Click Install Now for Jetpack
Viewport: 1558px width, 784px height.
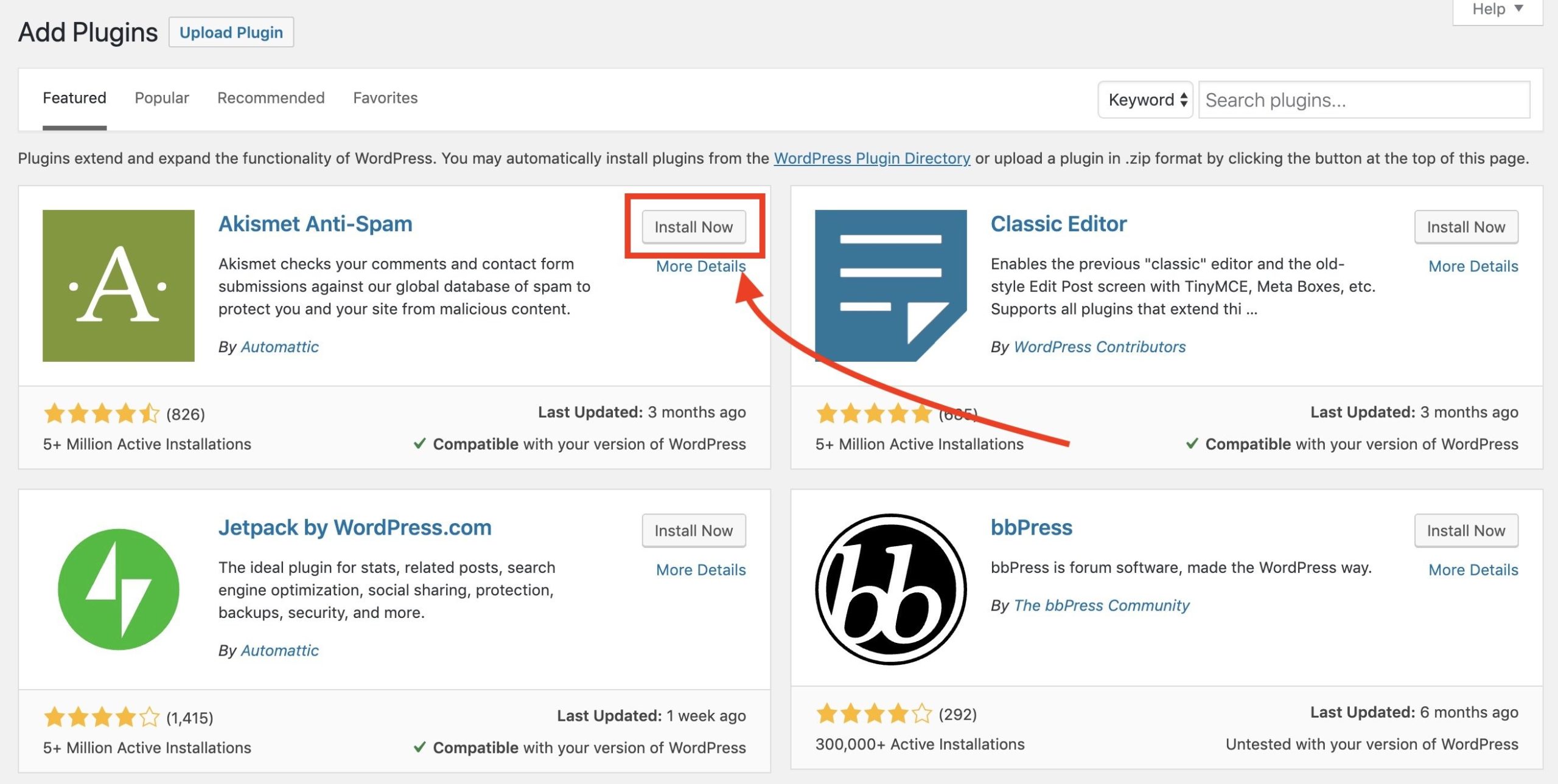click(x=693, y=529)
